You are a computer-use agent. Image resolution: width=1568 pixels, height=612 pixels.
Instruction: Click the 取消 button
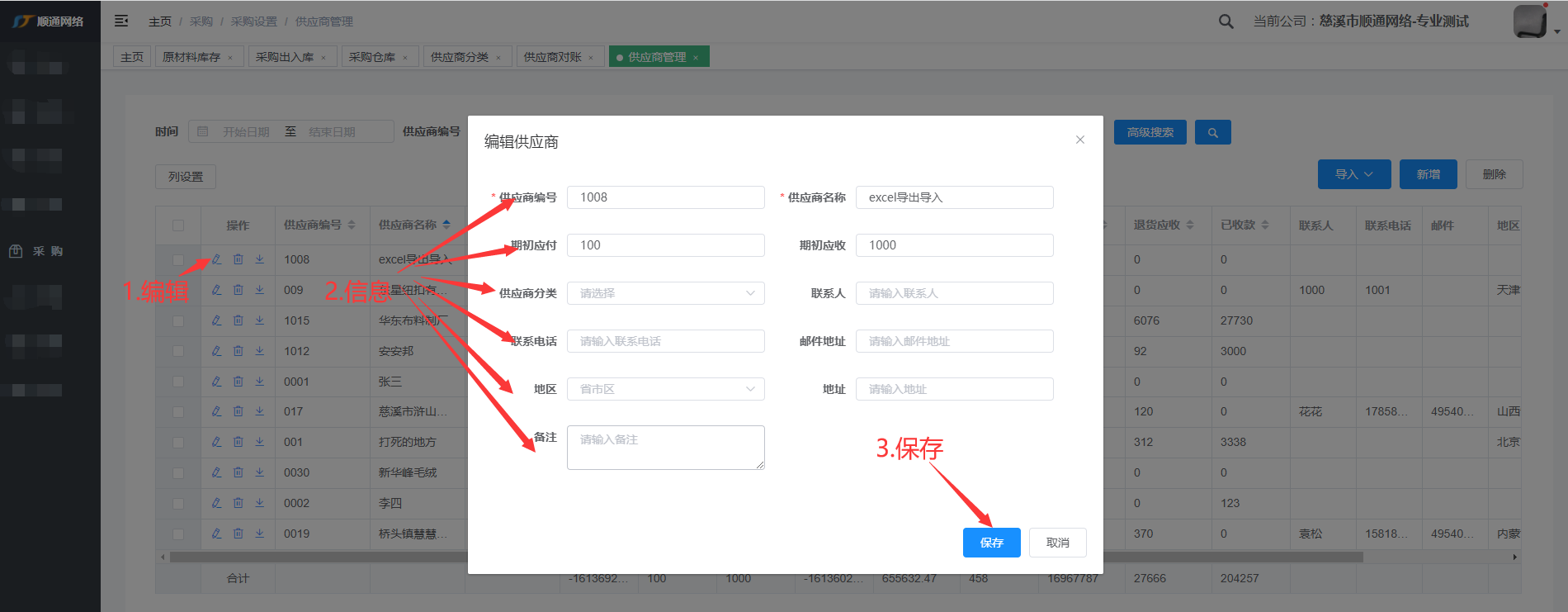coord(1057,543)
